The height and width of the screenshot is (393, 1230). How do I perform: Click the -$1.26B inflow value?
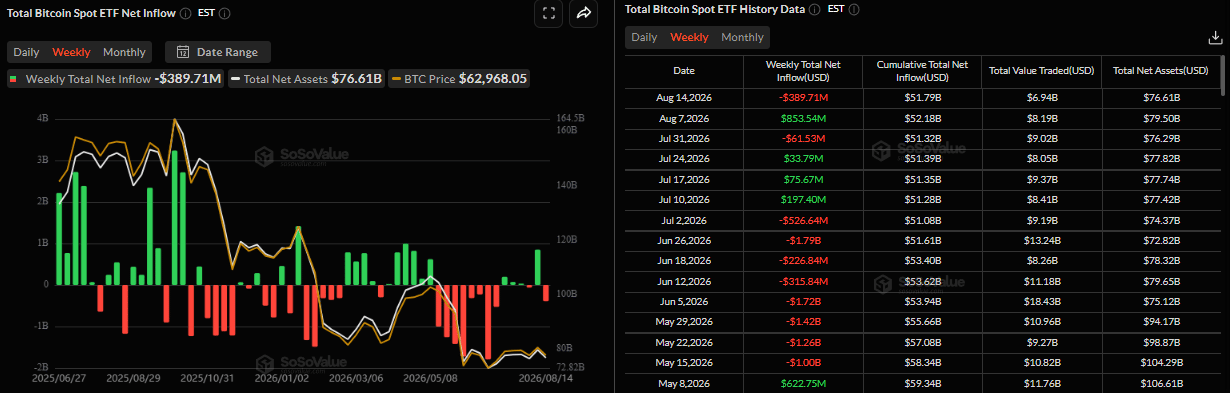coord(802,342)
